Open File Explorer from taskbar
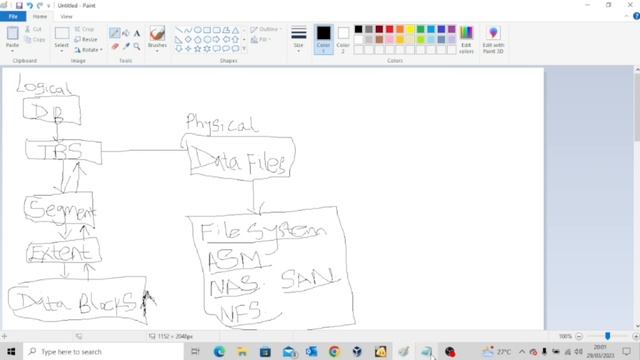Viewport: 640px width, 360px height. click(242, 351)
